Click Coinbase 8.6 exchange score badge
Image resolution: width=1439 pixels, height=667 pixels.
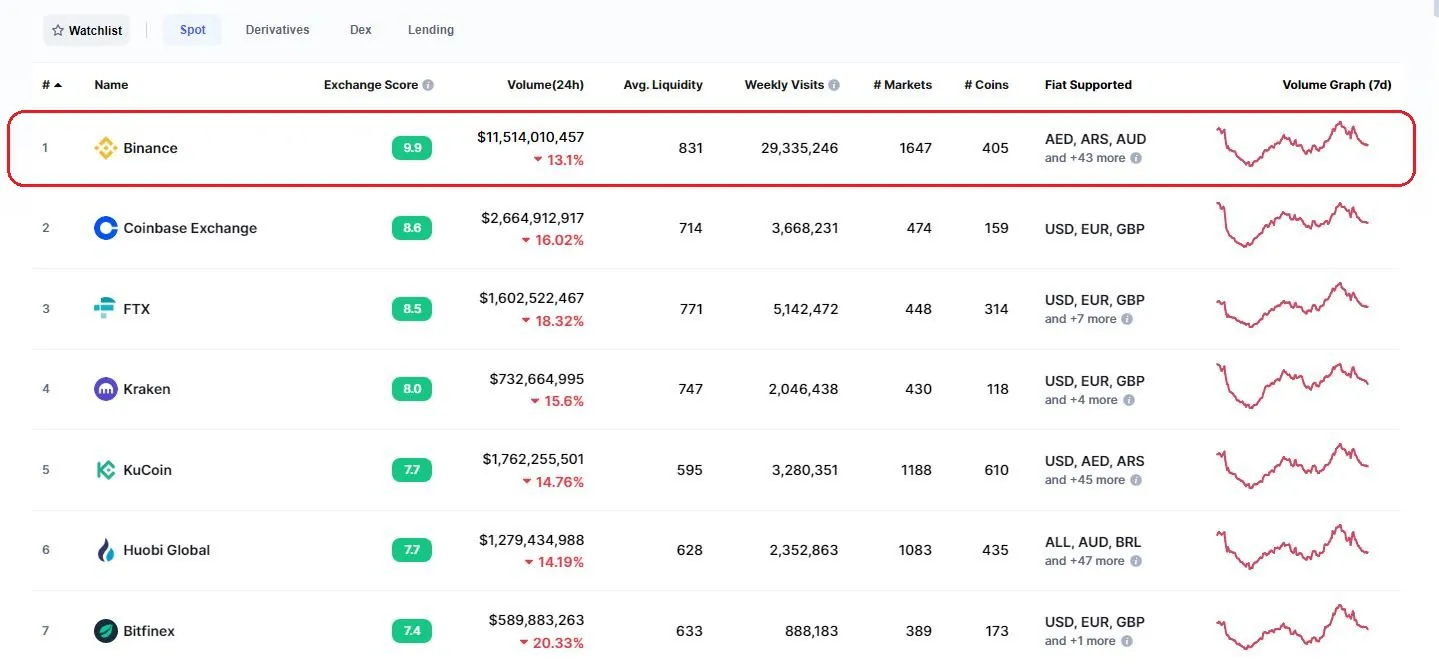pos(412,228)
